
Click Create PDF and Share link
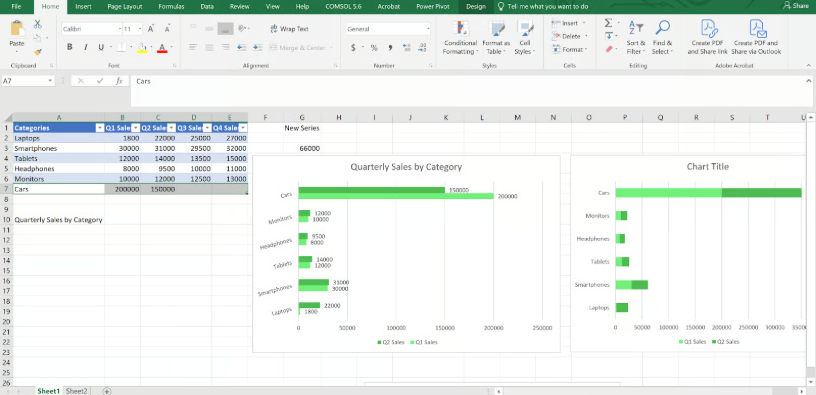click(x=707, y=37)
